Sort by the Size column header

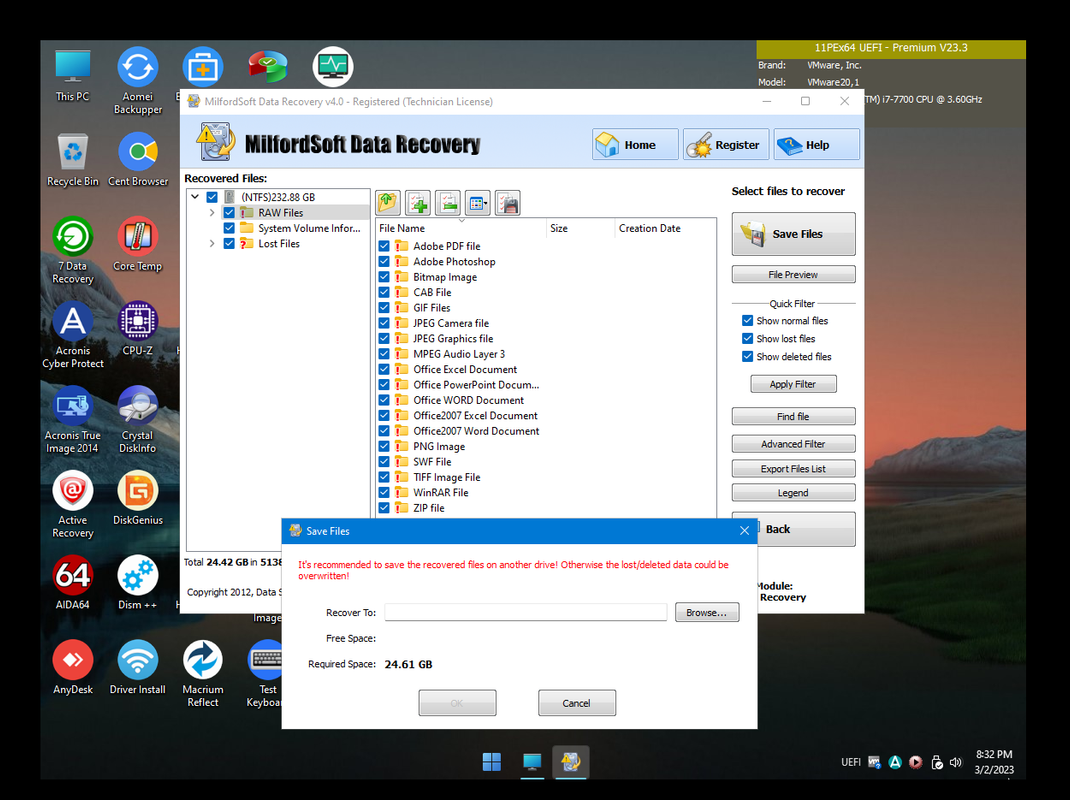(x=581, y=228)
